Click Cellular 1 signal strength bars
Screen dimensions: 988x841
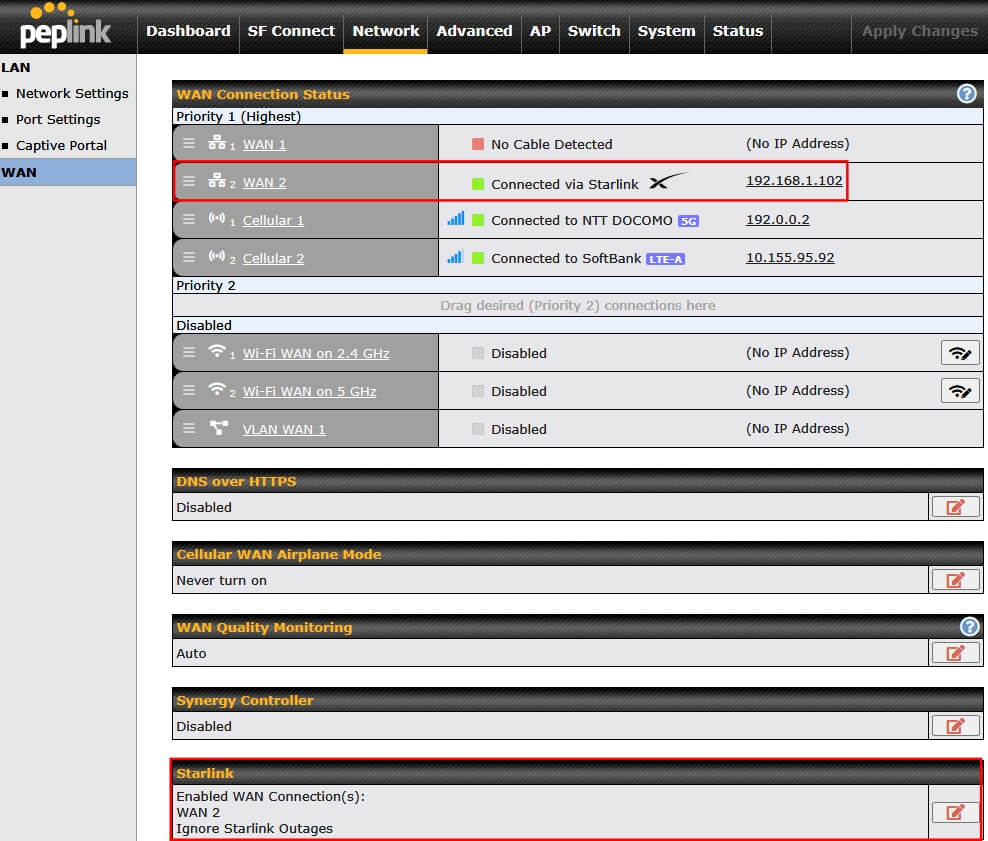pos(456,219)
